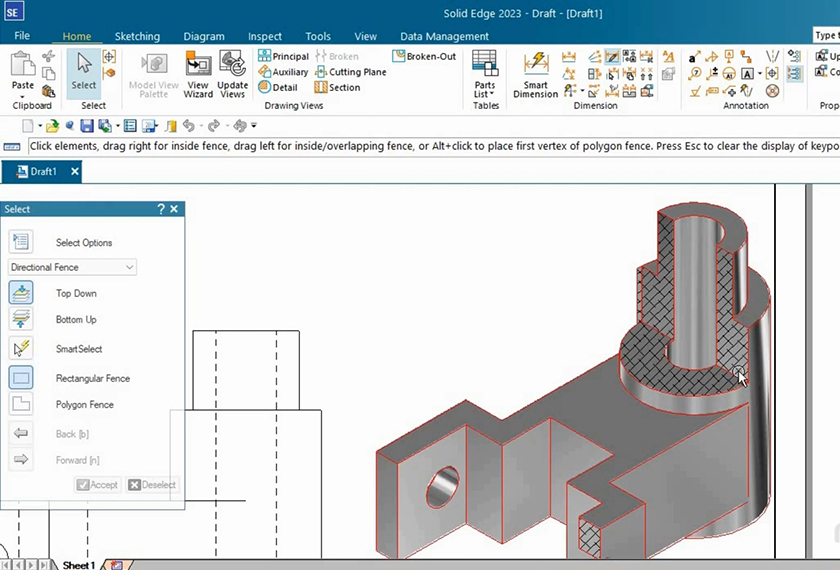Image resolution: width=840 pixels, height=570 pixels.
Task: Toggle Bottom Up selection order
Action: [21, 319]
